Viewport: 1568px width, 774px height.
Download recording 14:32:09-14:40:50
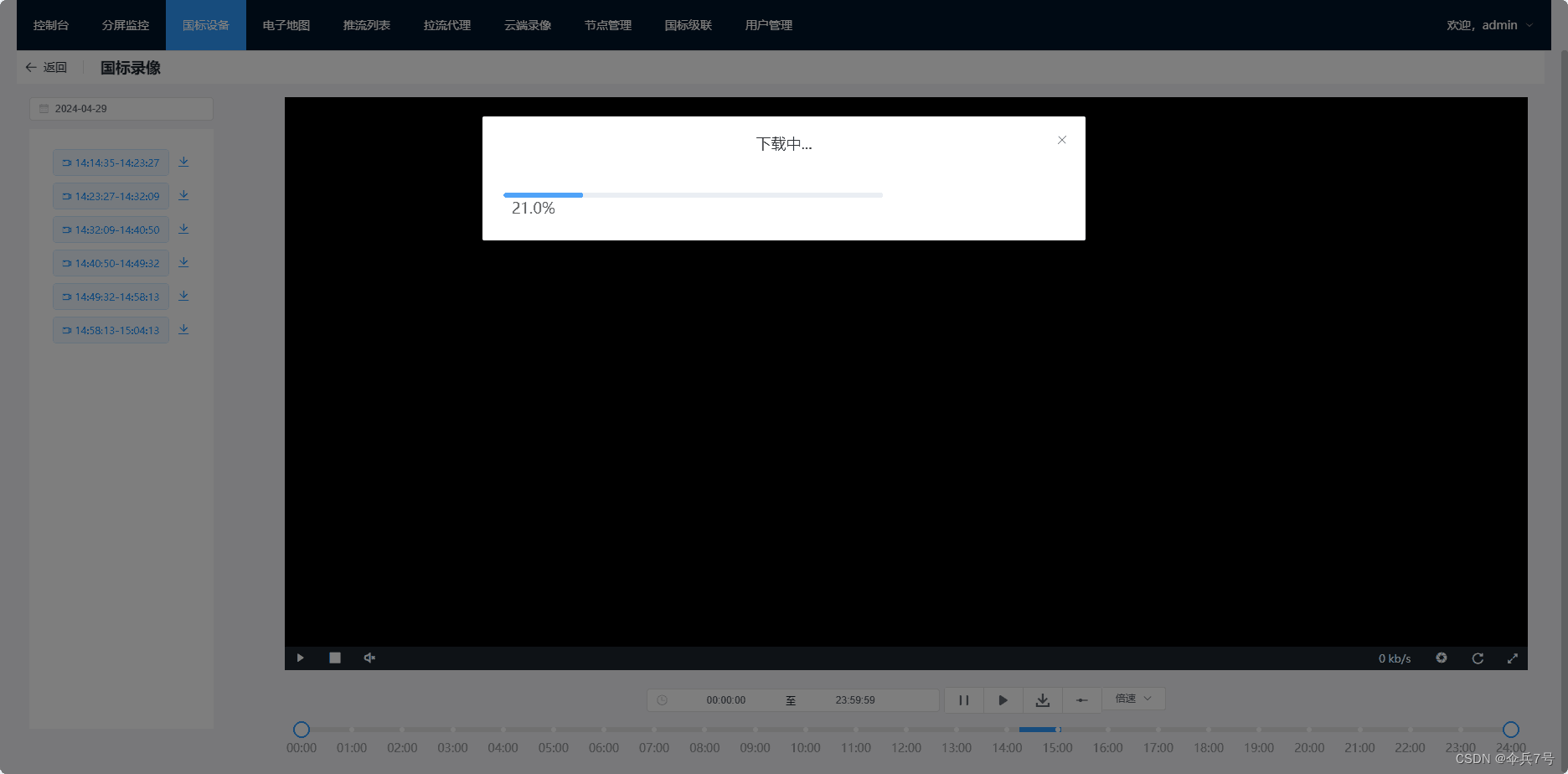click(x=183, y=230)
